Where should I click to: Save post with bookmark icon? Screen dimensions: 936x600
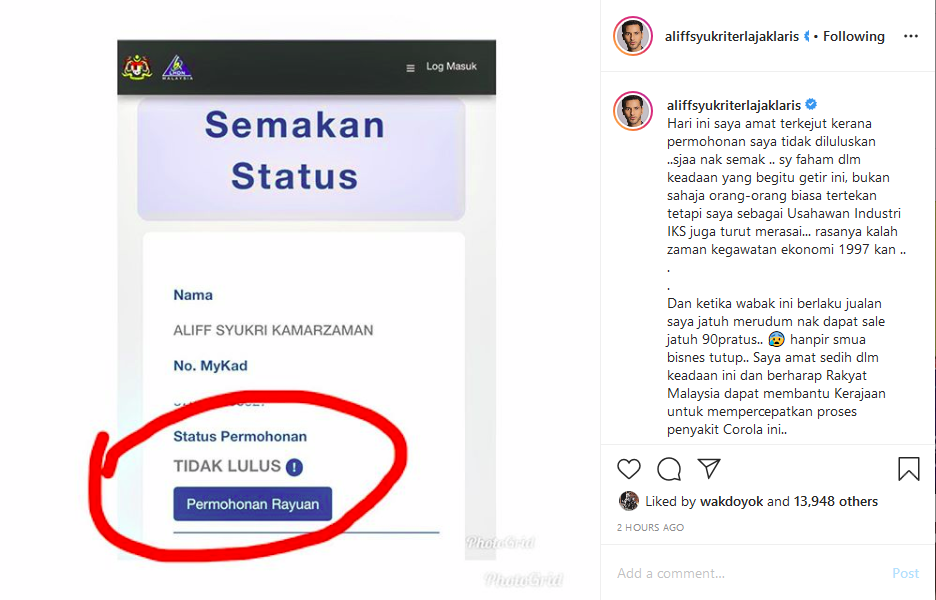909,469
